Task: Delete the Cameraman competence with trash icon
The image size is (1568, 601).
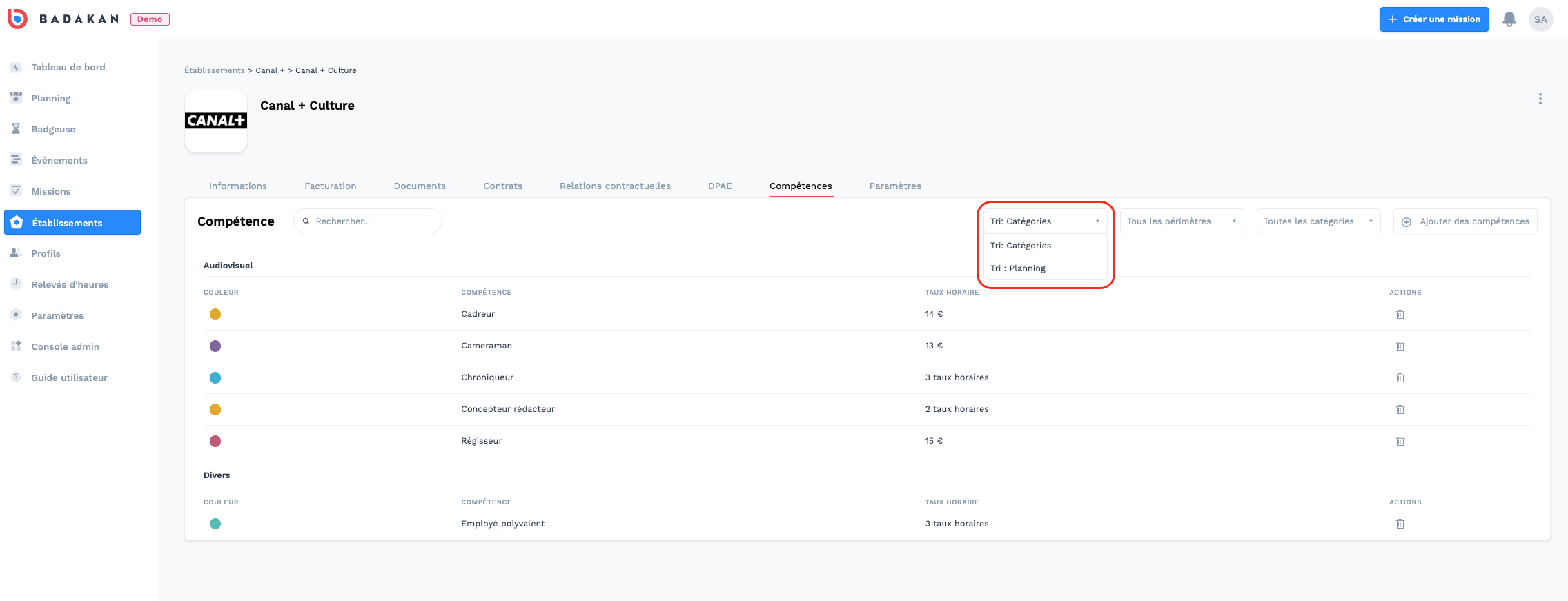Action: (x=1400, y=346)
